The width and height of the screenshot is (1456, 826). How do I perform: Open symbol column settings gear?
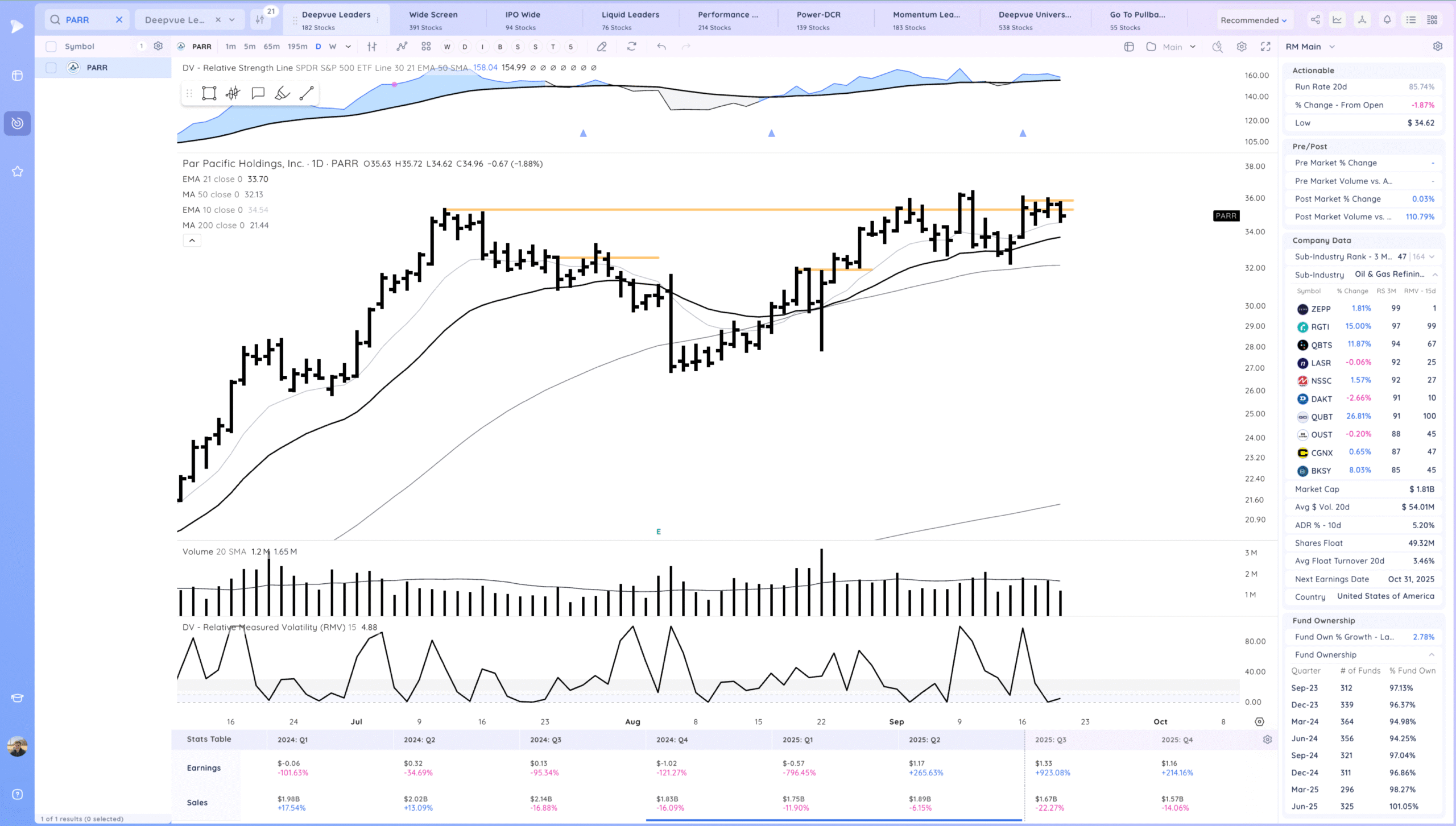pos(158,46)
